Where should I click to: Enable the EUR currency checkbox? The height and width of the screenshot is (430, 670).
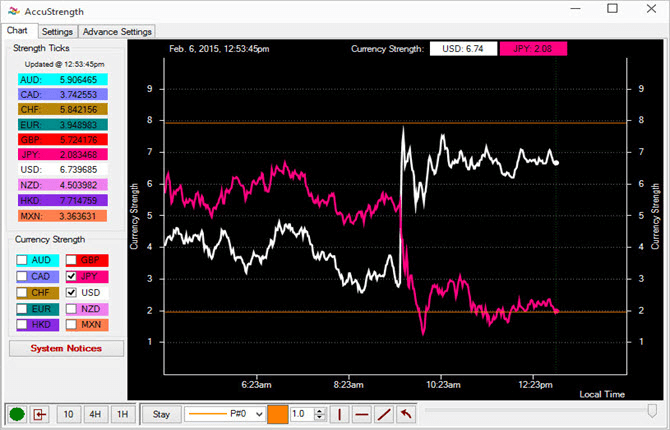(x=22, y=309)
